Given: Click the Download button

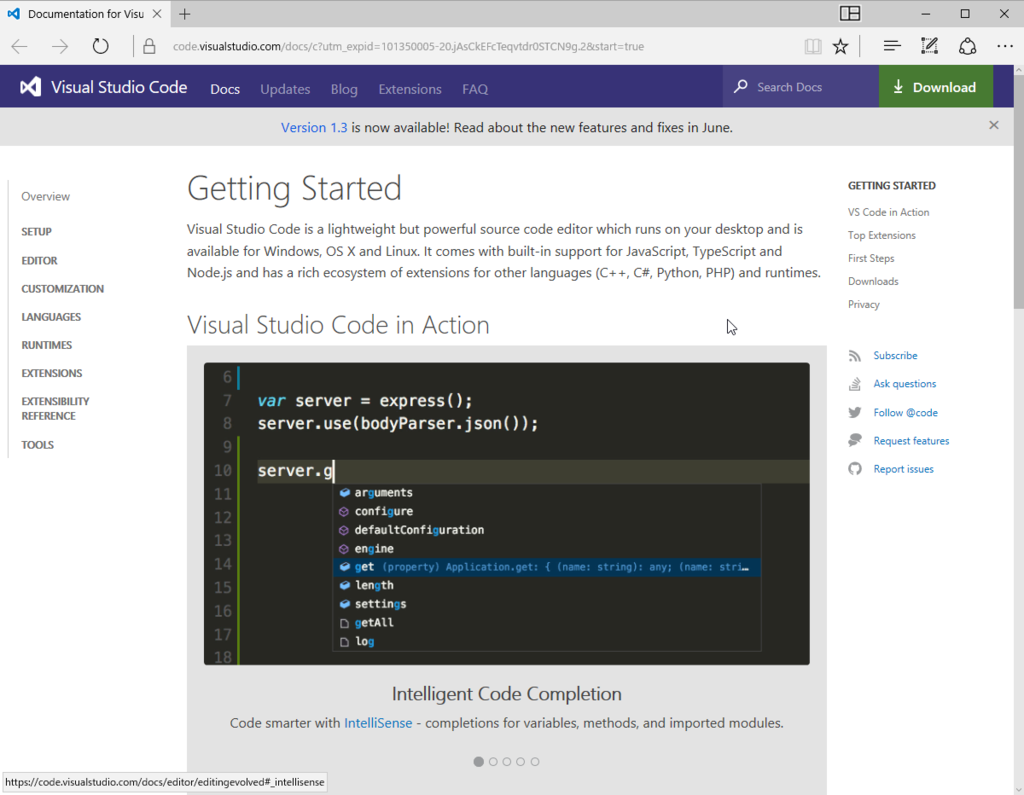Looking at the screenshot, I should click(935, 87).
